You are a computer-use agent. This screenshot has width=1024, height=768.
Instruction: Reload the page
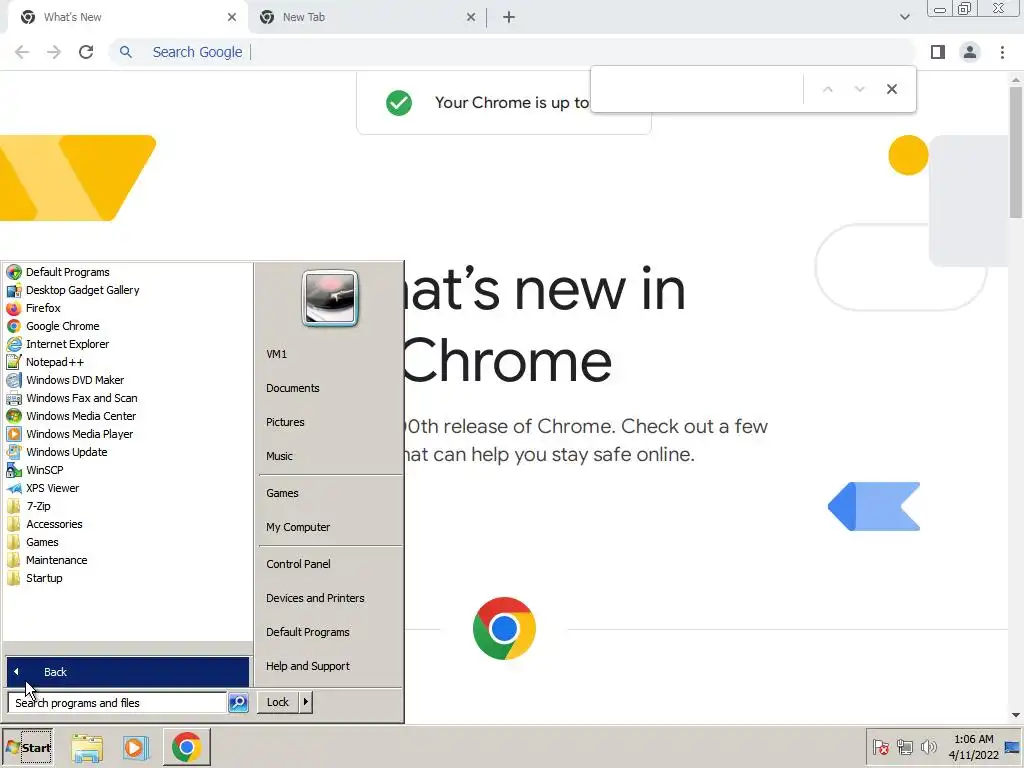86,52
